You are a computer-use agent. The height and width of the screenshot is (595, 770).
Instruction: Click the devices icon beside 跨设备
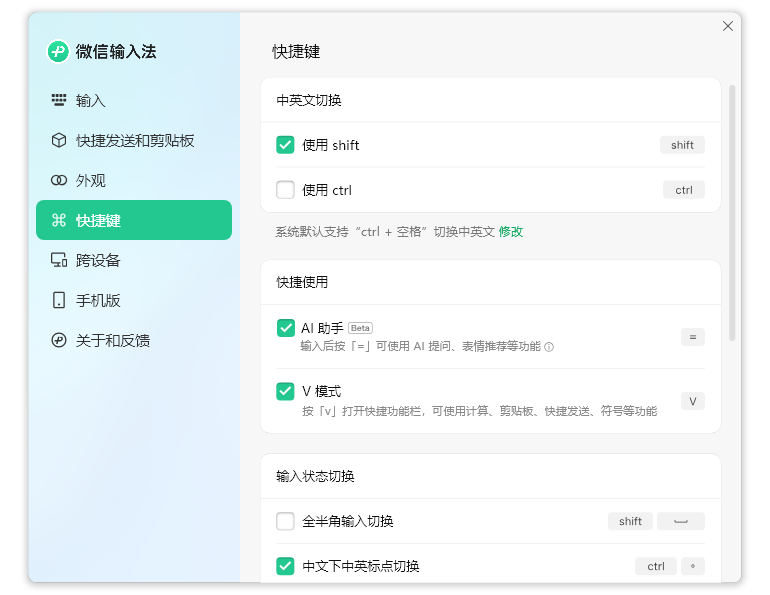tap(59, 260)
